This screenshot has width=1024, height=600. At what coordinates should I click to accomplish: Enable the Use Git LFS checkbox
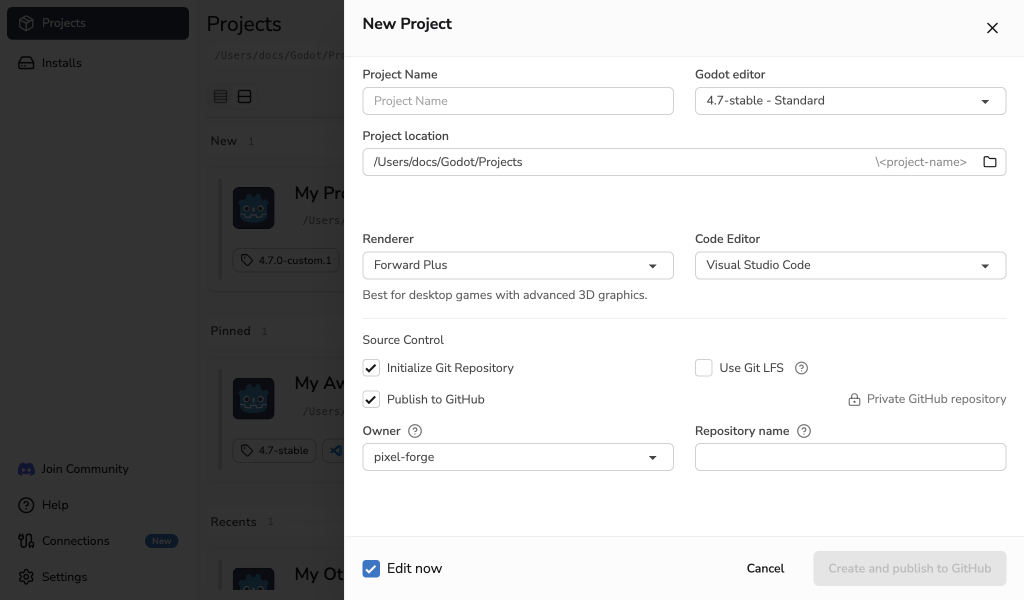coord(703,368)
